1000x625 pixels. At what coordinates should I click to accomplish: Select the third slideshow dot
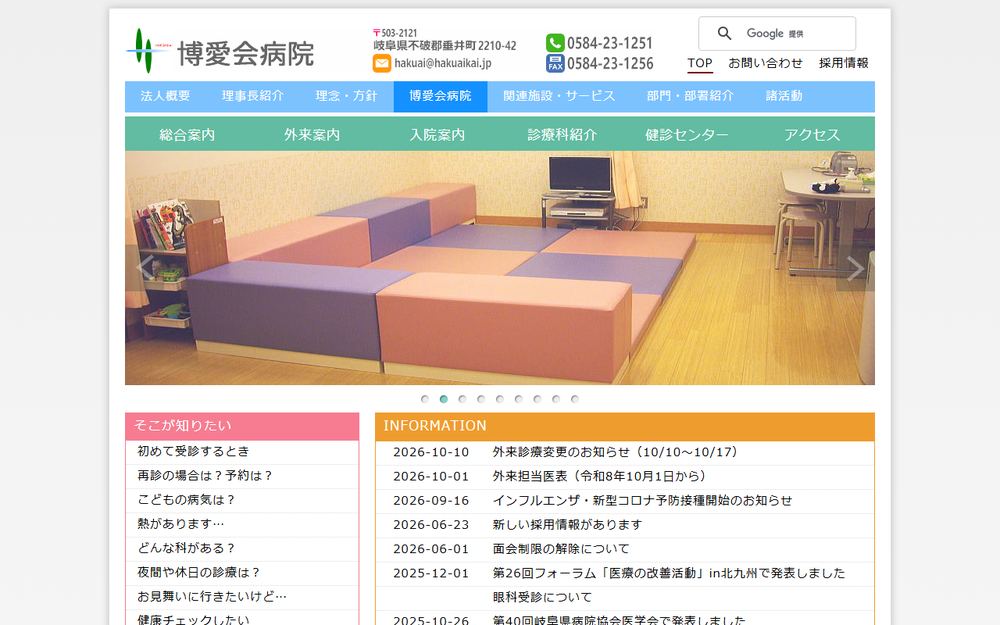[462, 399]
